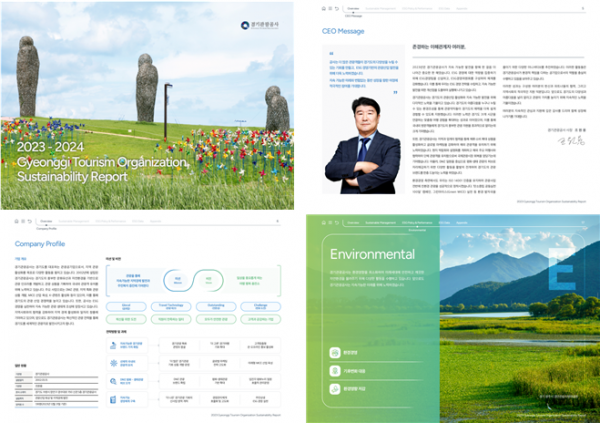Image resolution: width=600 pixels, height=423 pixels.
Task: Open the Sustainable Management tab on the Environmental page
Action: pos(380,222)
